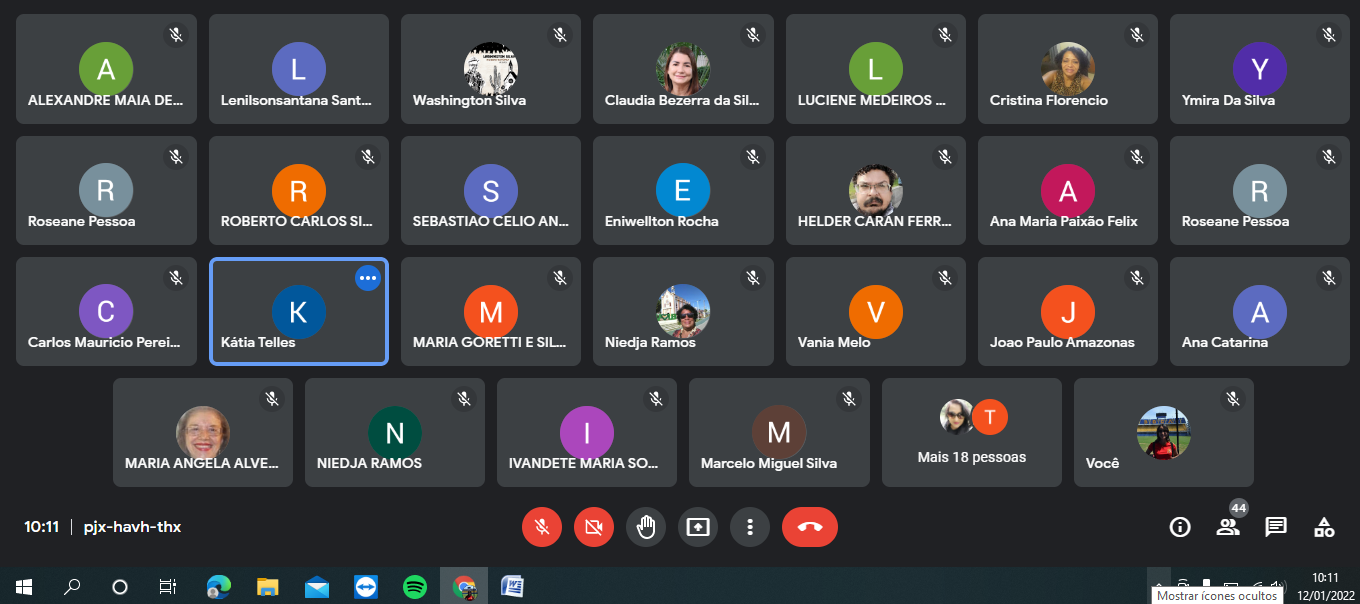The image size is (1360, 604).
Task: Click the name 'Marcelo Miguel Silva'
Action: 769,463
